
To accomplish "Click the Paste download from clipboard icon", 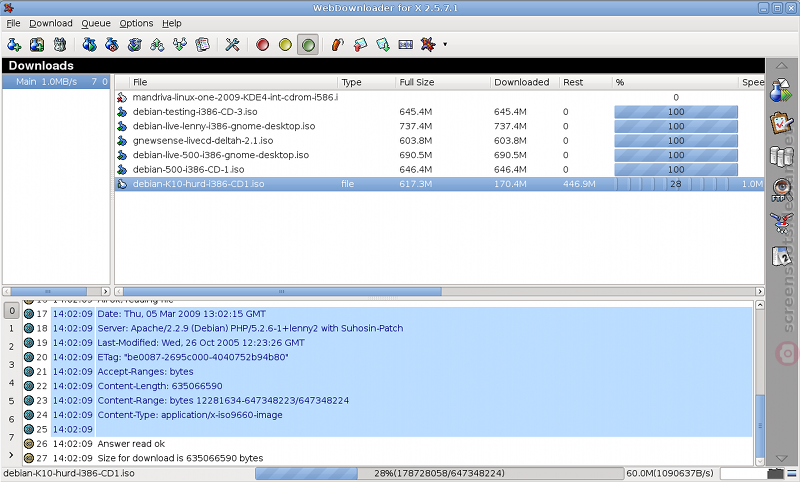I will 37,45.
